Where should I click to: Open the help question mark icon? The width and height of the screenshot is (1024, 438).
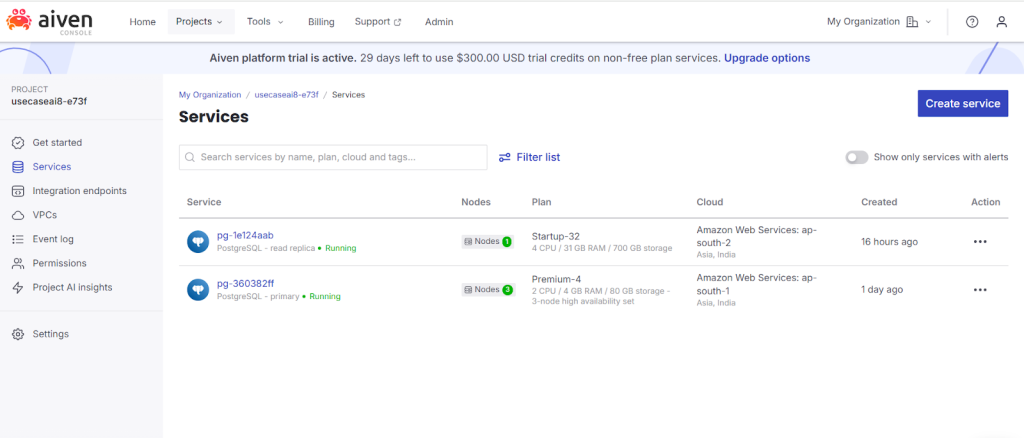pos(971,22)
